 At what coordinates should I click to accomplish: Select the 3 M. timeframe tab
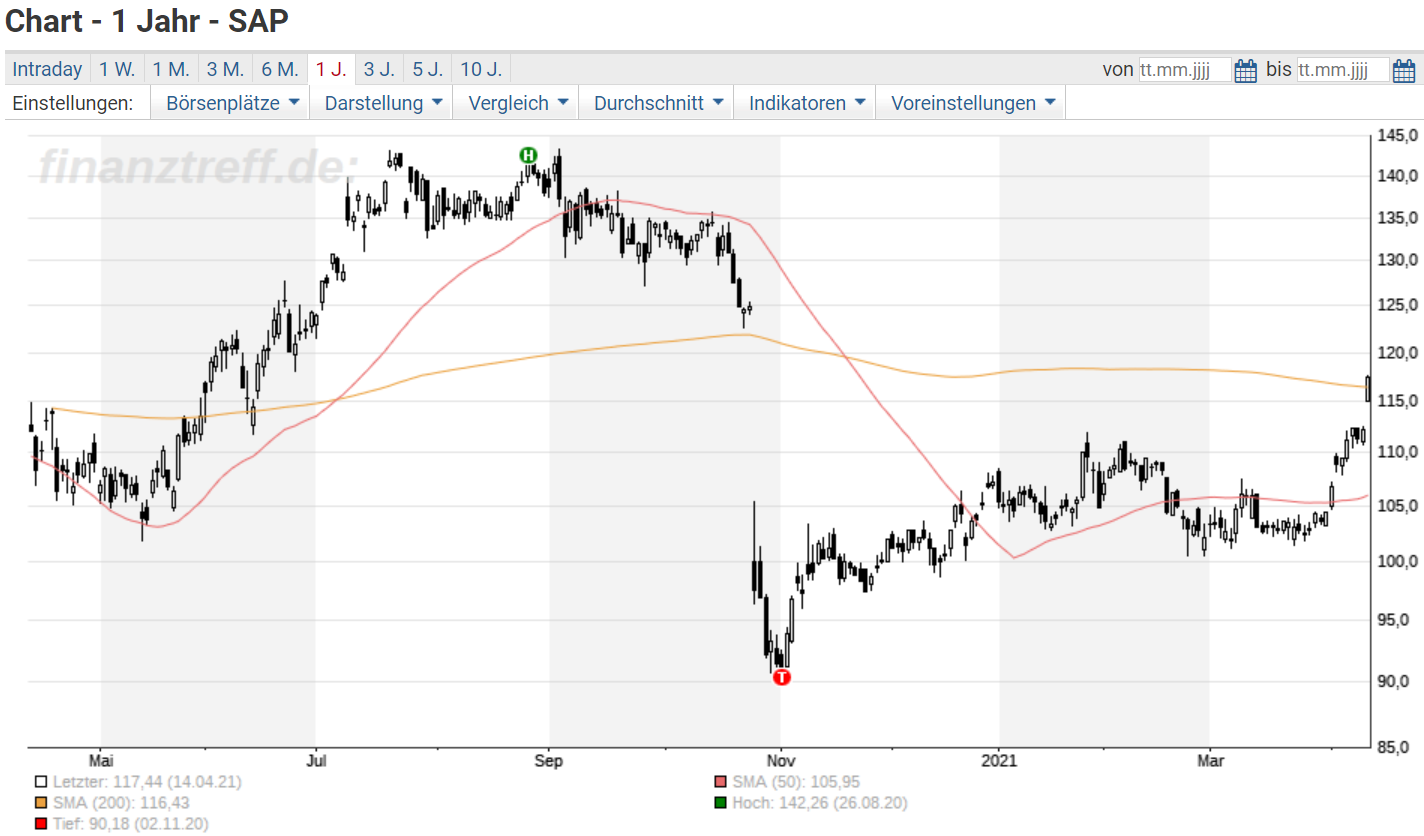click(x=225, y=69)
